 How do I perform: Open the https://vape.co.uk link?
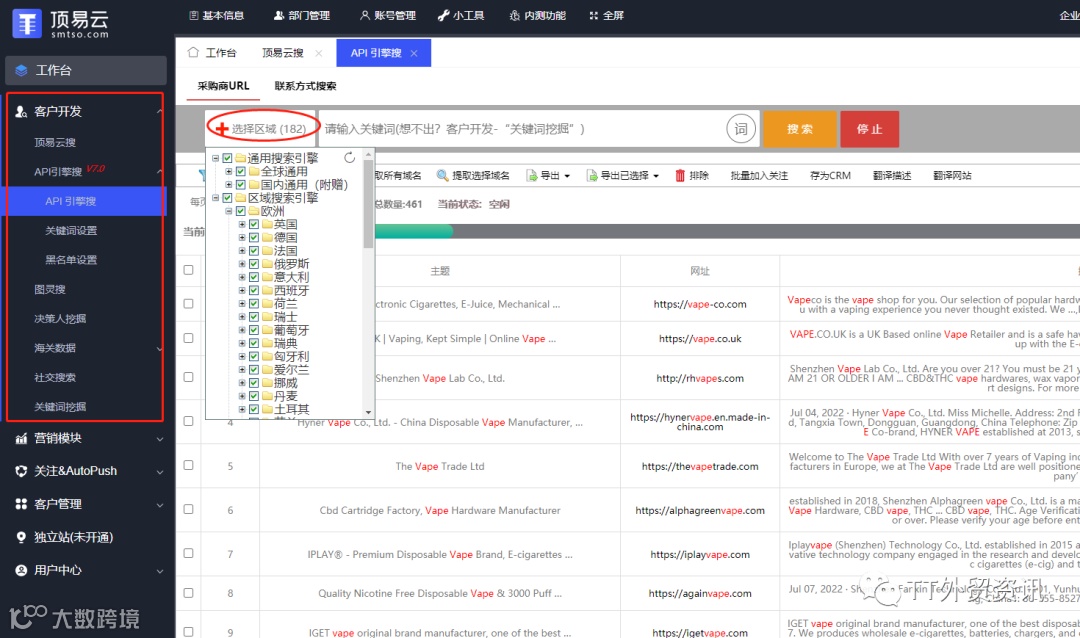pos(700,338)
